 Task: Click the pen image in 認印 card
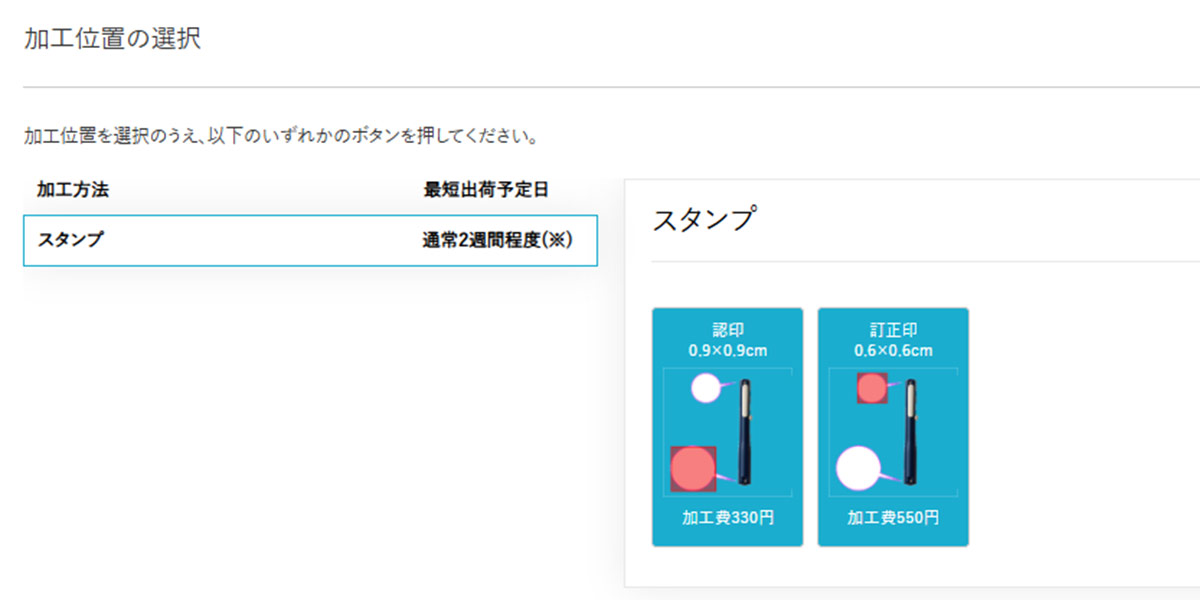(x=745, y=431)
